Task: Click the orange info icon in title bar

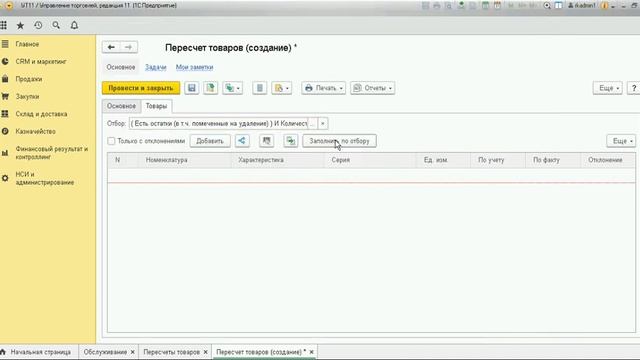Action: coord(605,6)
